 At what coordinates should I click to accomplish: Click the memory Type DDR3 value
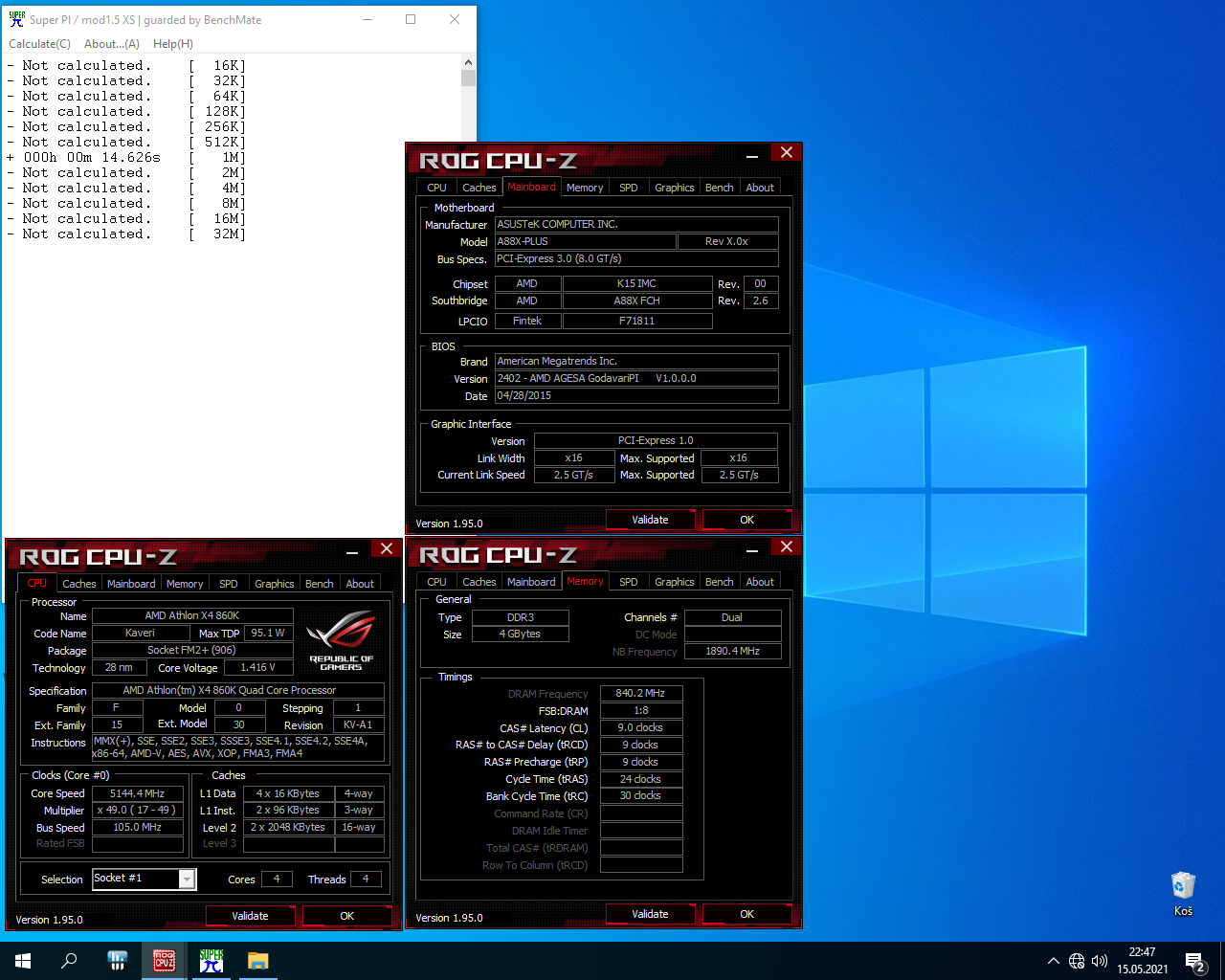click(x=522, y=617)
